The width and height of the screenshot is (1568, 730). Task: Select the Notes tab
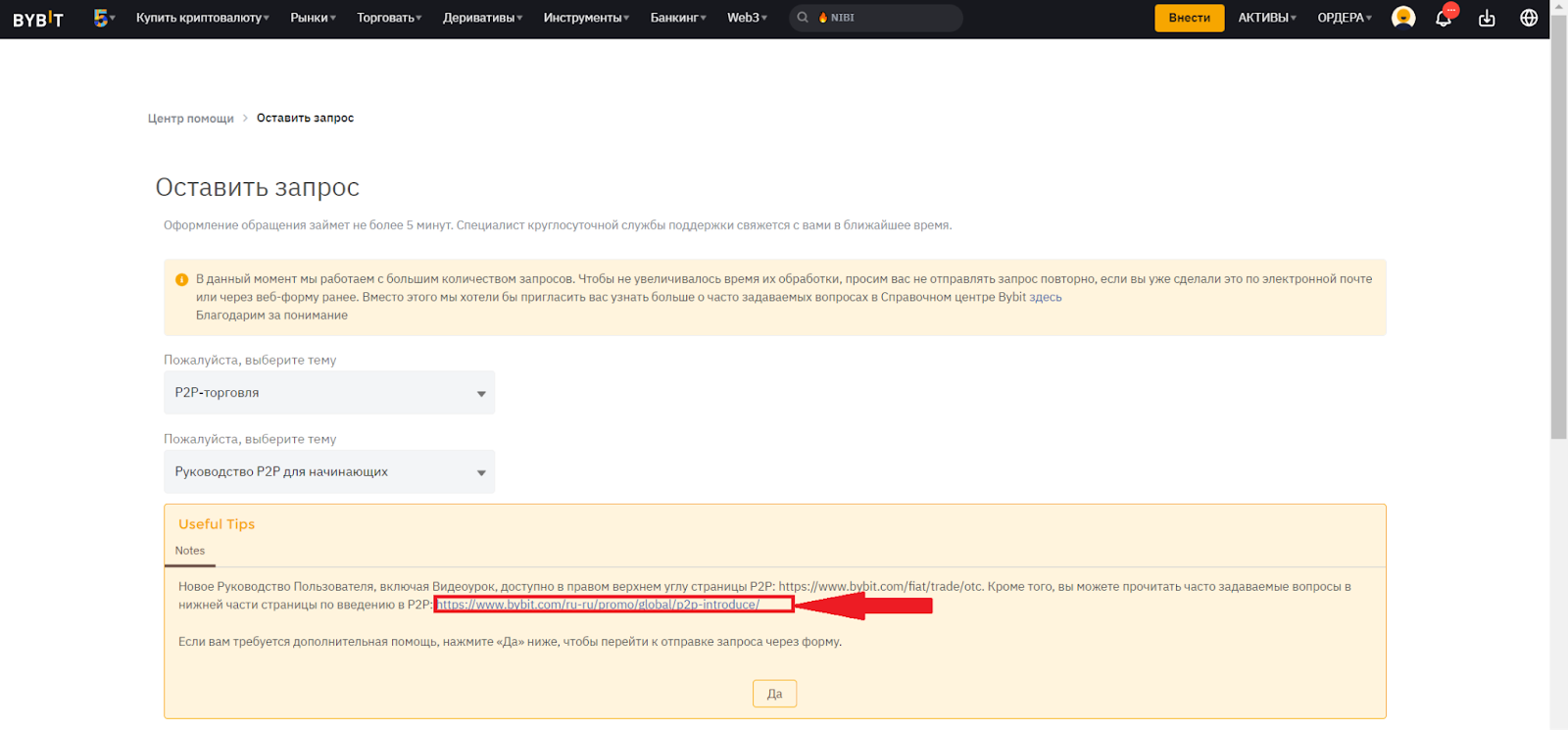190,552
